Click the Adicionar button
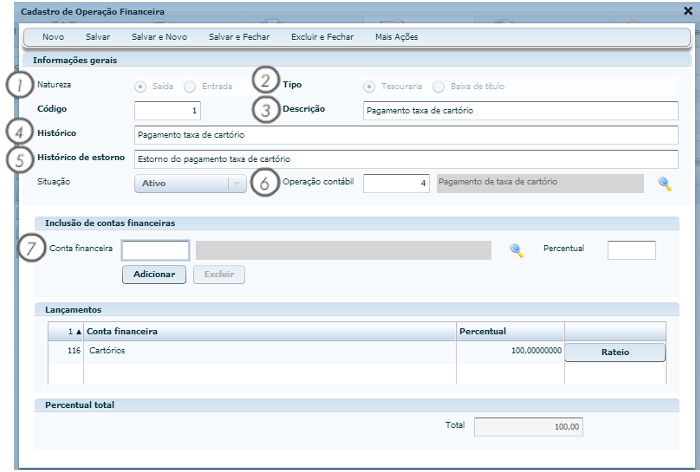The height and width of the screenshot is (472, 700). [x=154, y=274]
